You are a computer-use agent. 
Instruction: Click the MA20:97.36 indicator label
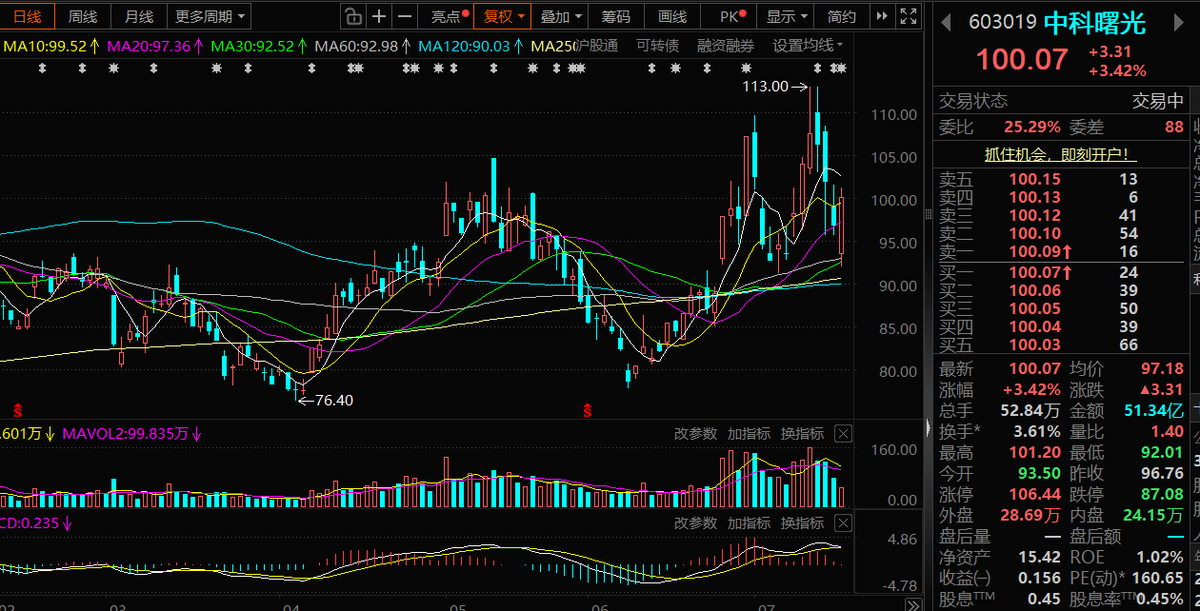155,46
